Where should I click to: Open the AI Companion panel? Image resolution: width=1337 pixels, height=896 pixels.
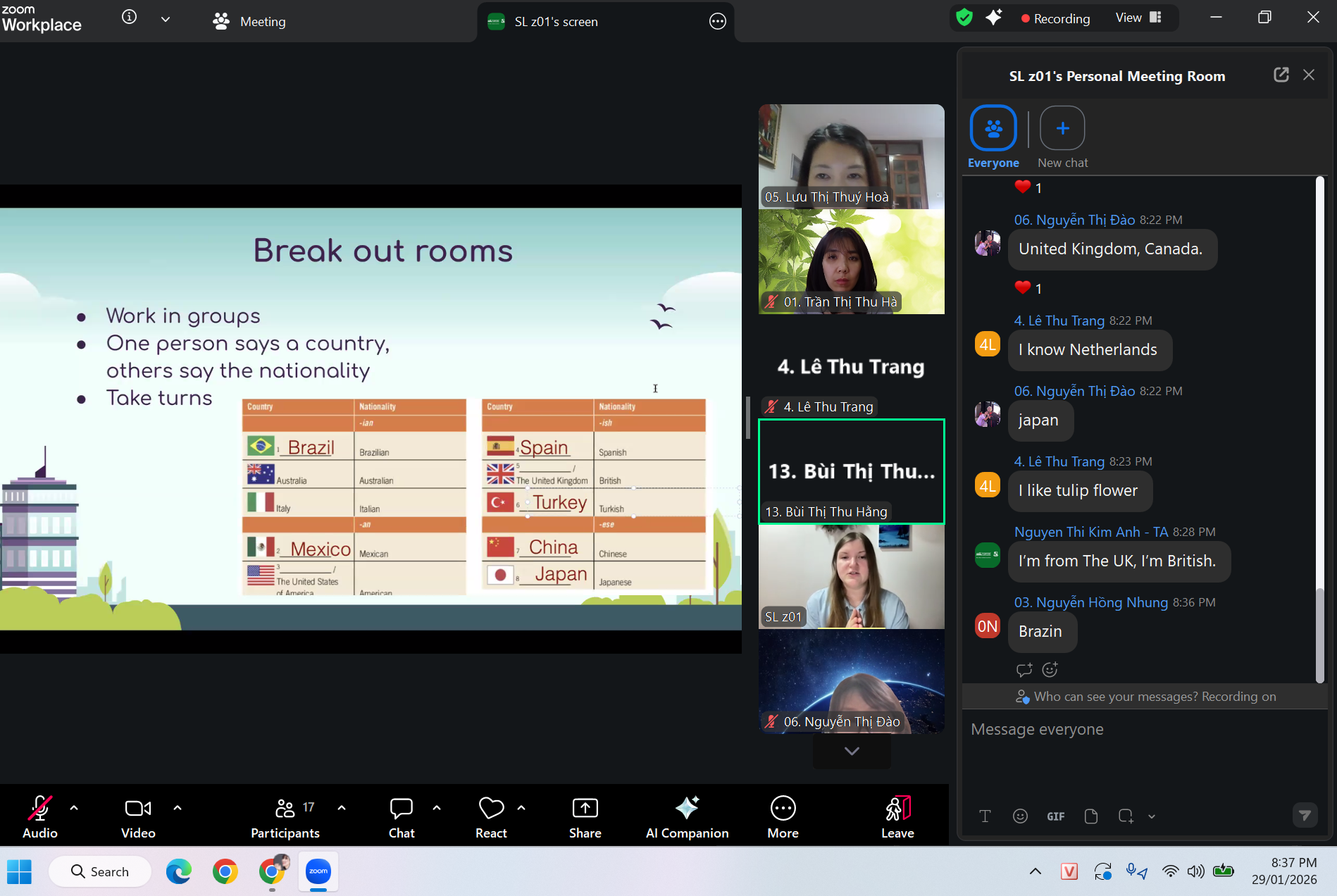pos(687,817)
